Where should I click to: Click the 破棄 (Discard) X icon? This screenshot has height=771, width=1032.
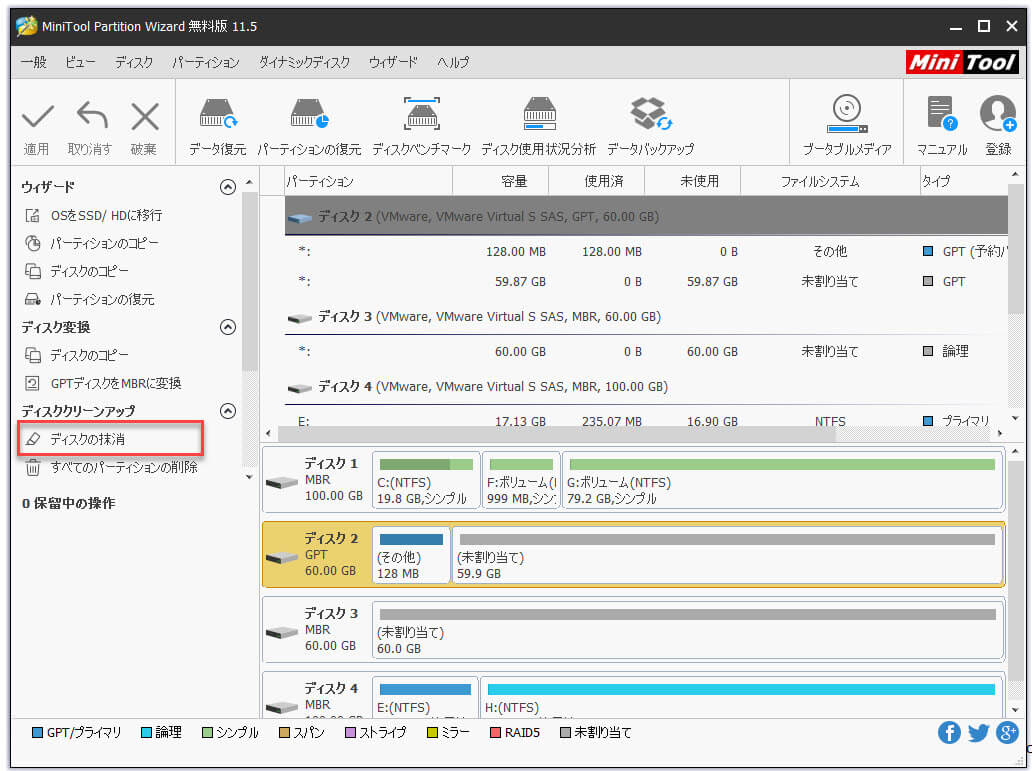(144, 122)
